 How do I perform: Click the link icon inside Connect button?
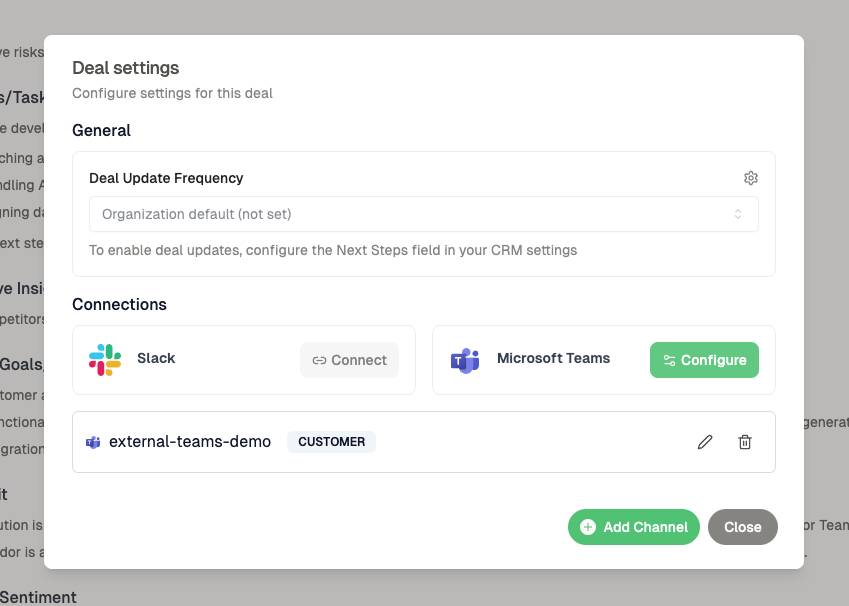pos(319,360)
